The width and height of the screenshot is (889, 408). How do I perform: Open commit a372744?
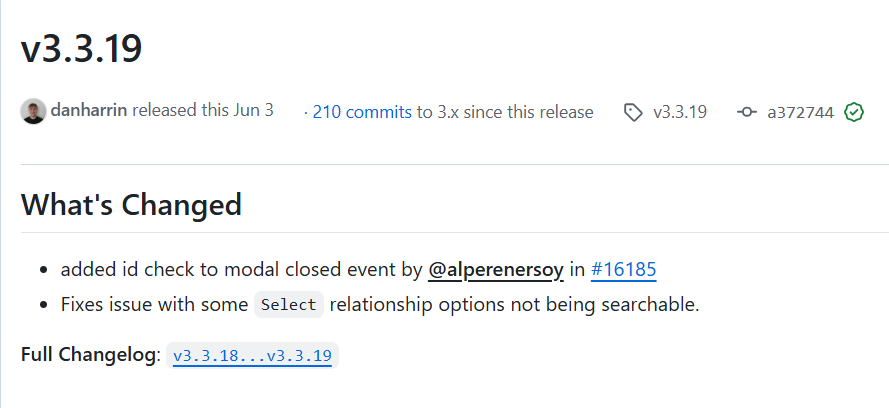pyautogui.click(x=800, y=112)
